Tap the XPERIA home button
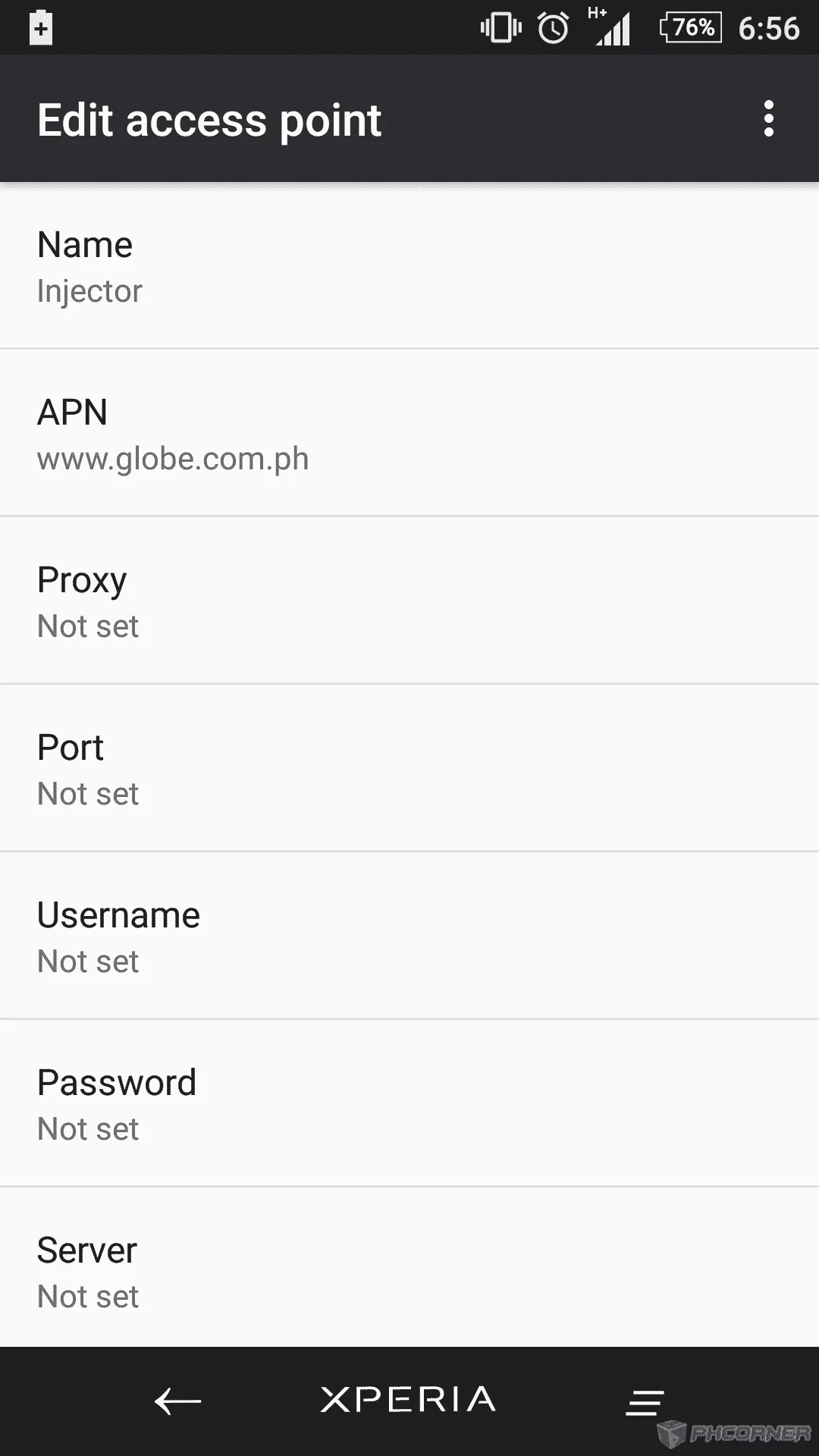The image size is (819, 1456). coord(408,1400)
